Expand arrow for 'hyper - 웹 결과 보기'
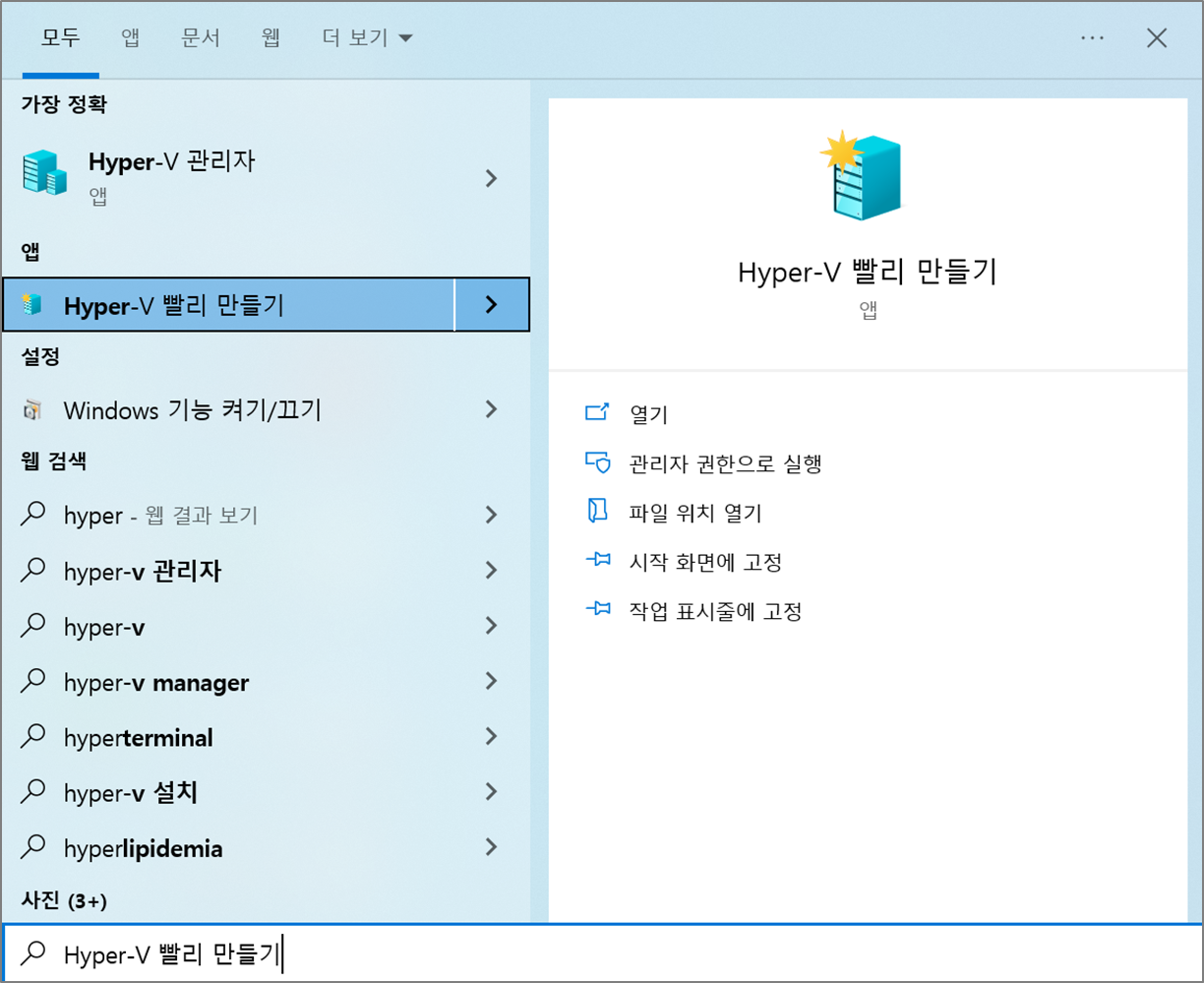Viewport: 1204px width, 983px height. coord(492,515)
